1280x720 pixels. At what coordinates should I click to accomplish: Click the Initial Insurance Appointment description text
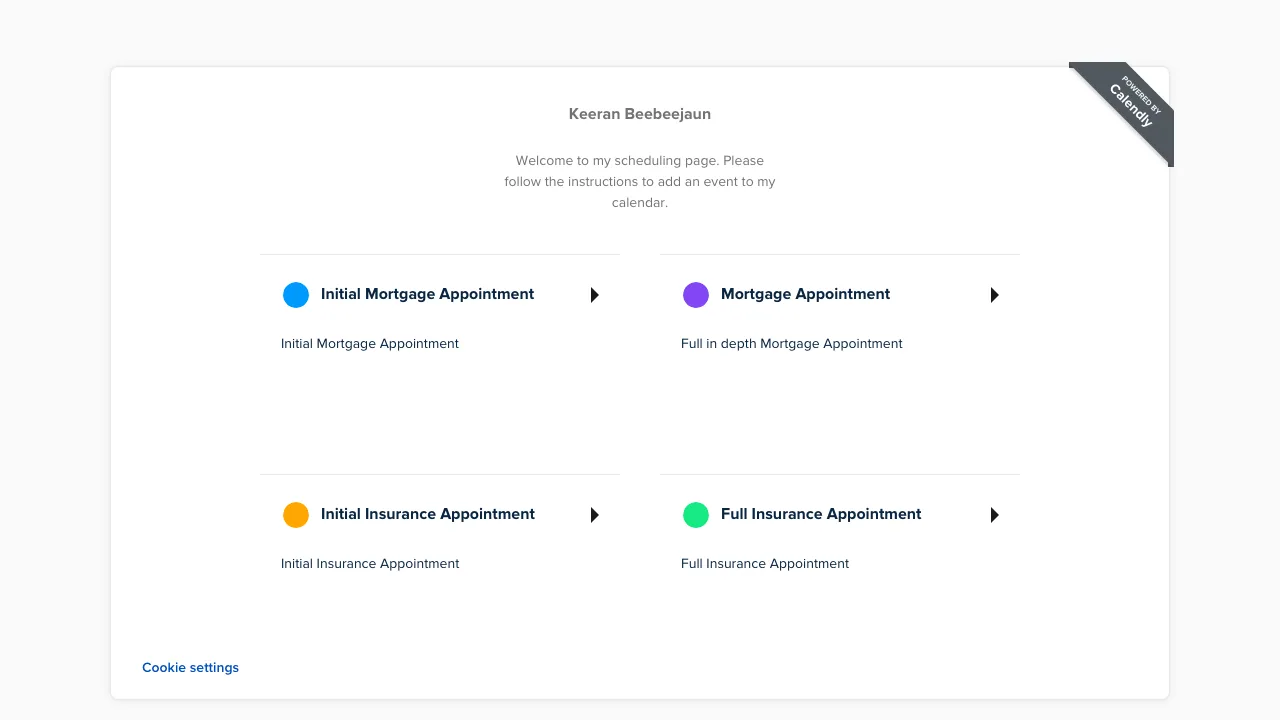coord(370,563)
